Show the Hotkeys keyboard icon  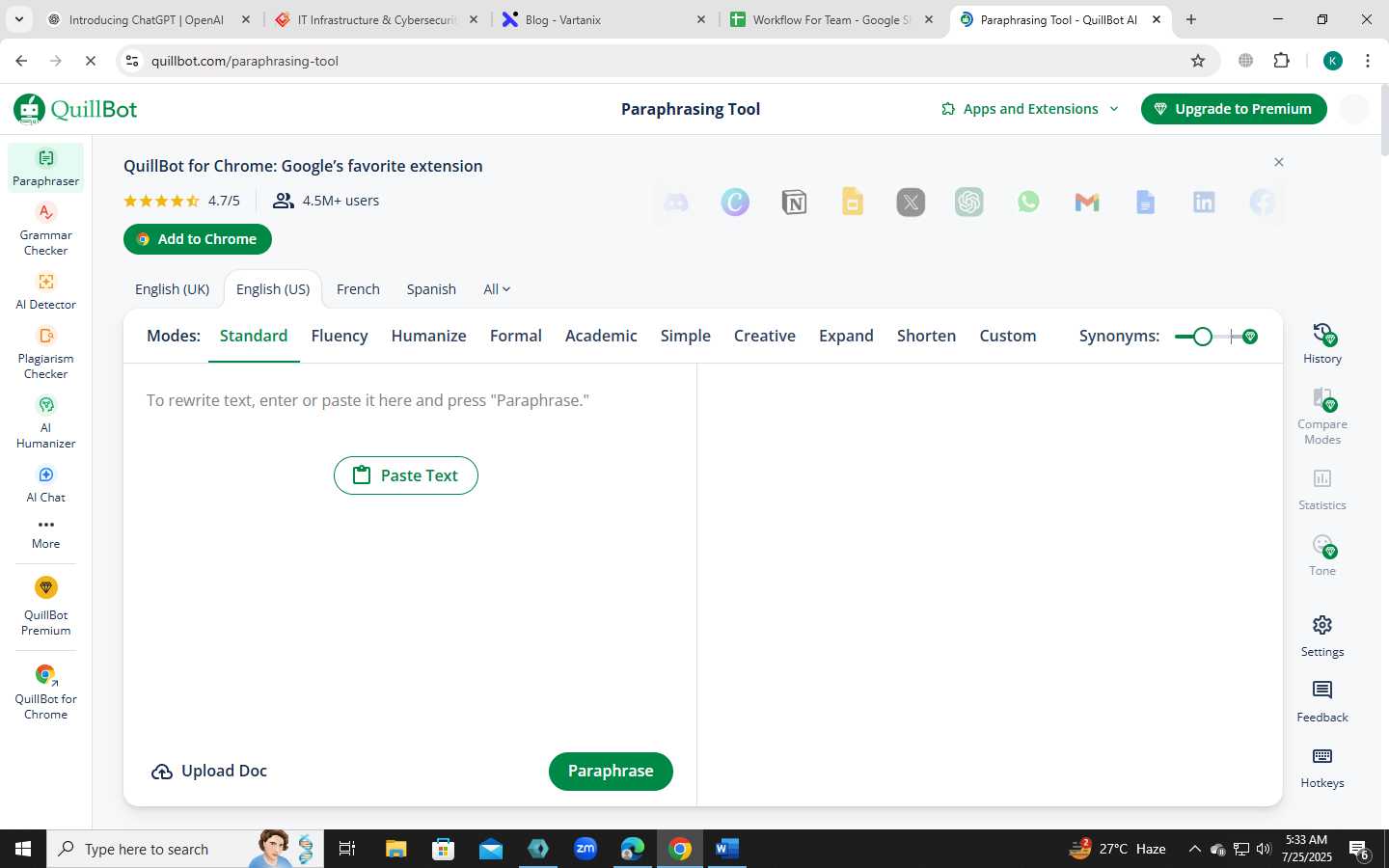pyautogui.click(x=1322, y=756)
